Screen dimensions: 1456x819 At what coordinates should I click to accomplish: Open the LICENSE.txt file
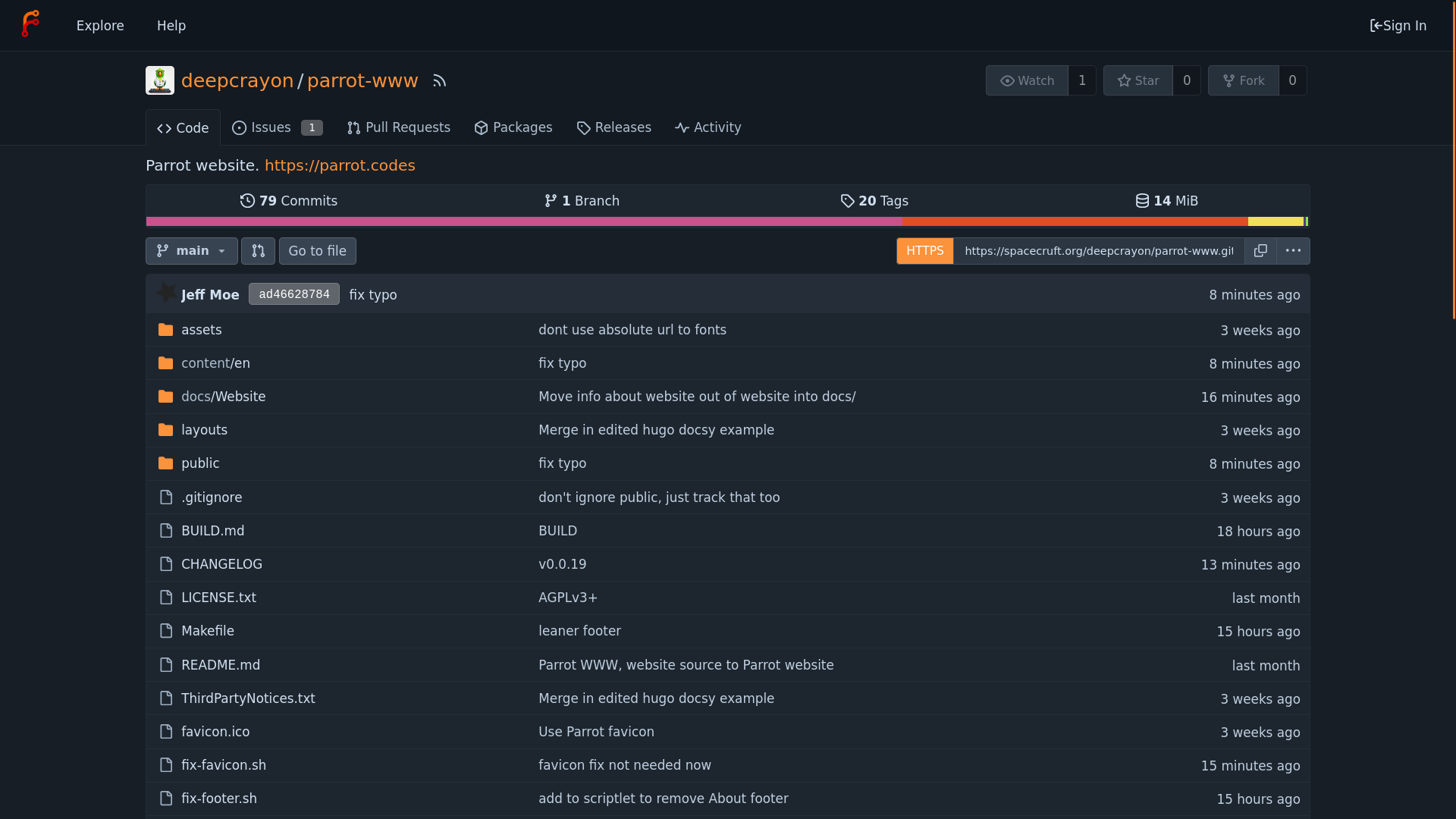point(218,598)
